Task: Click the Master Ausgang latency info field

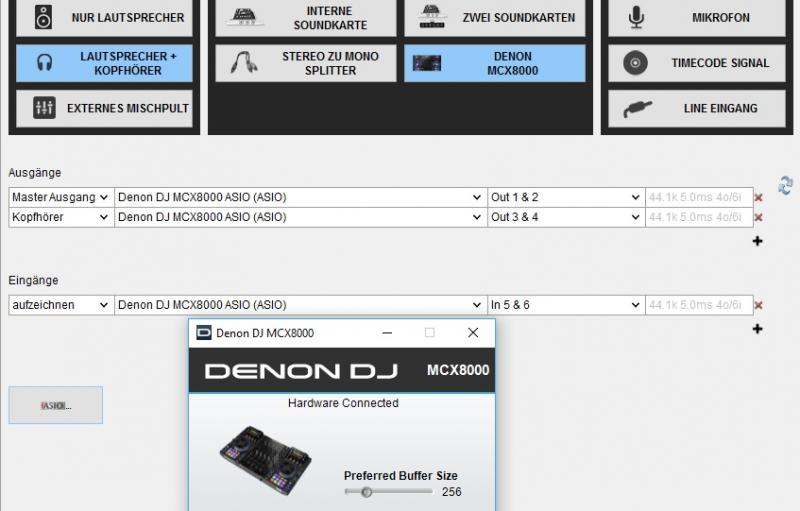Action: pos(699,197)
